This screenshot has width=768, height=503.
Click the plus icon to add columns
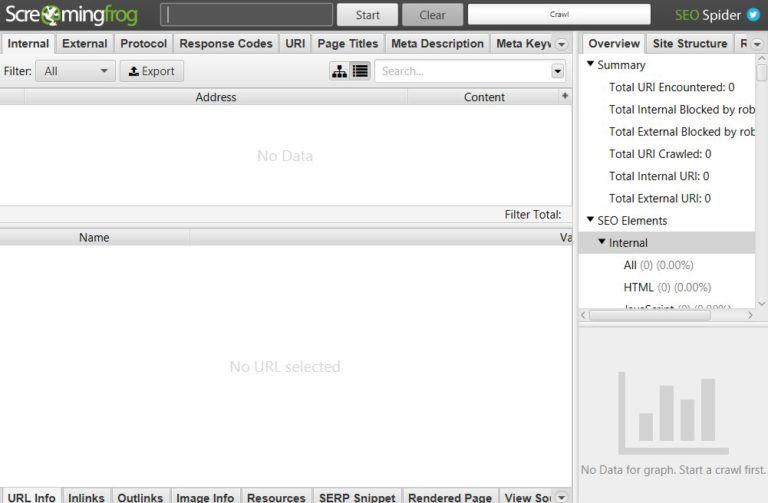click(x=565, y=96)
